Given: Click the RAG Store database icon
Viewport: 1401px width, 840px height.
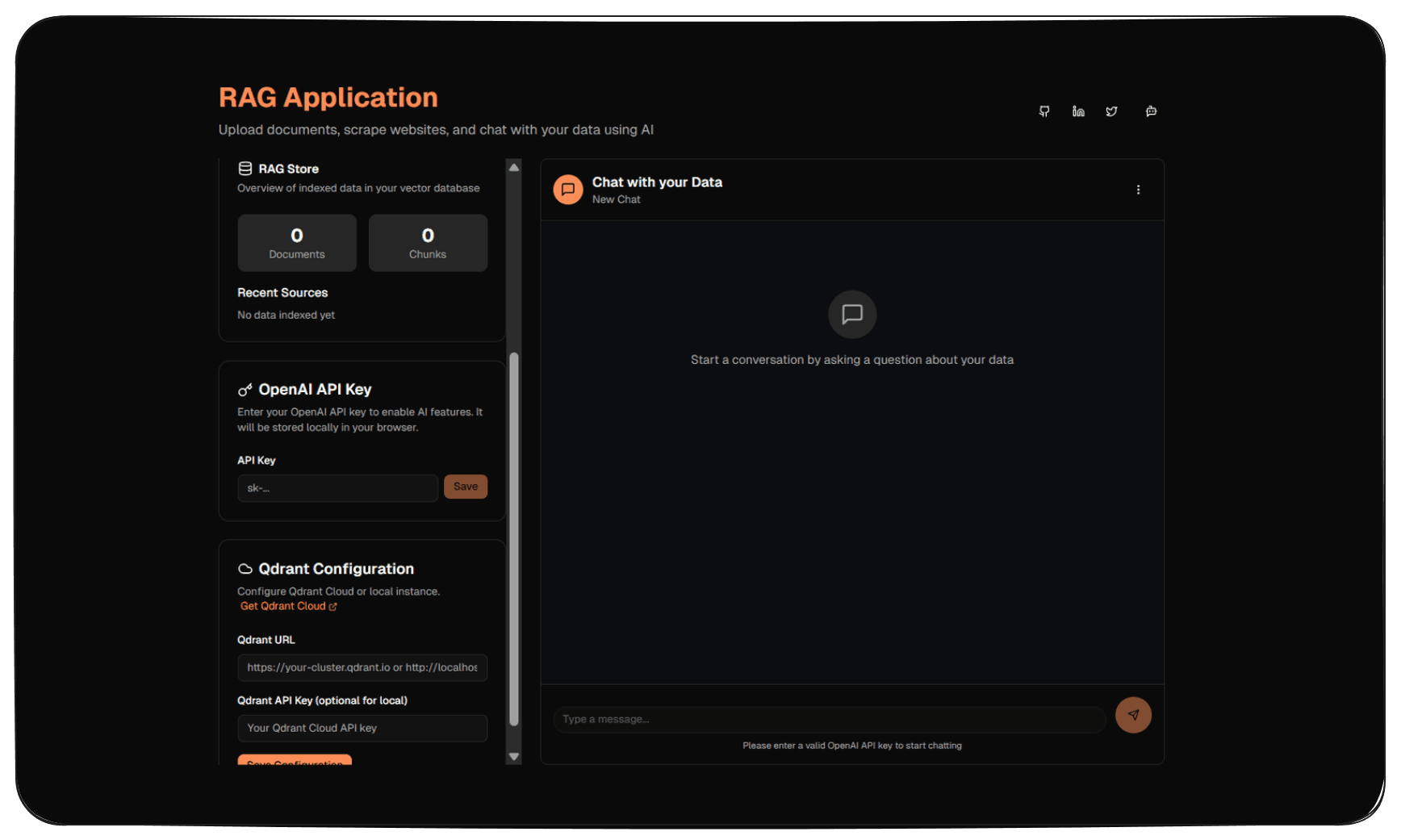Looking at the screenshot, I should point(245,169).
